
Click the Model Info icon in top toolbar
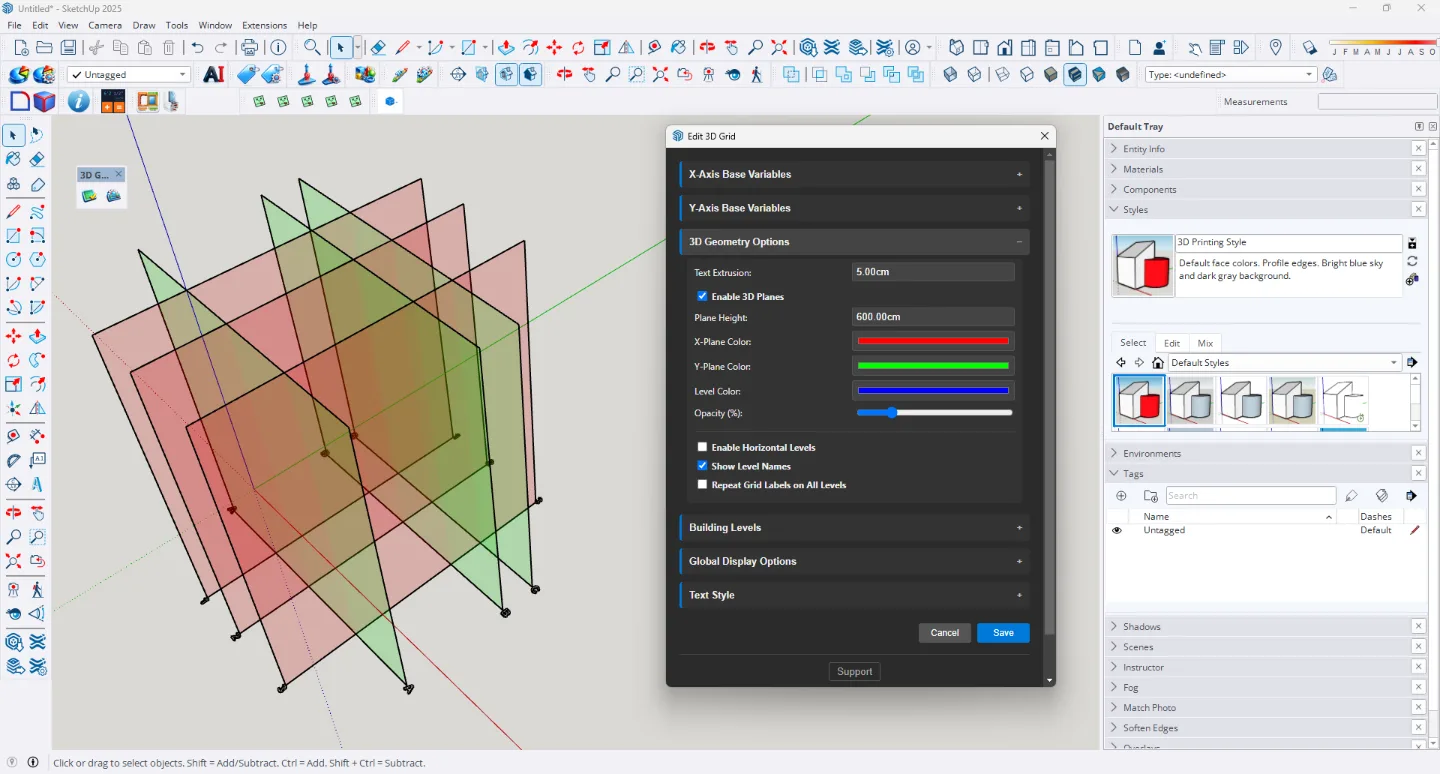coord(278,47)
